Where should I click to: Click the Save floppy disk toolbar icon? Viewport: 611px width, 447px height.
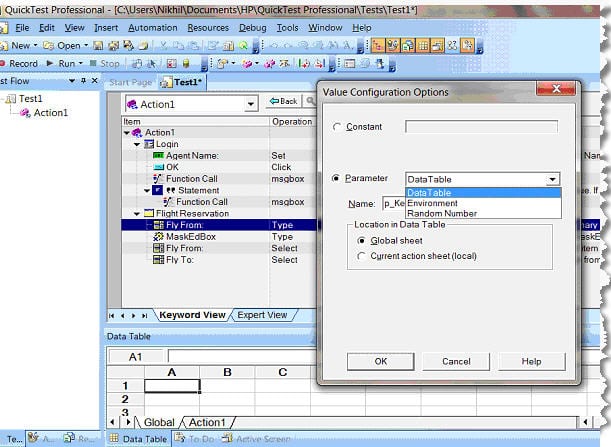[98, 46]
